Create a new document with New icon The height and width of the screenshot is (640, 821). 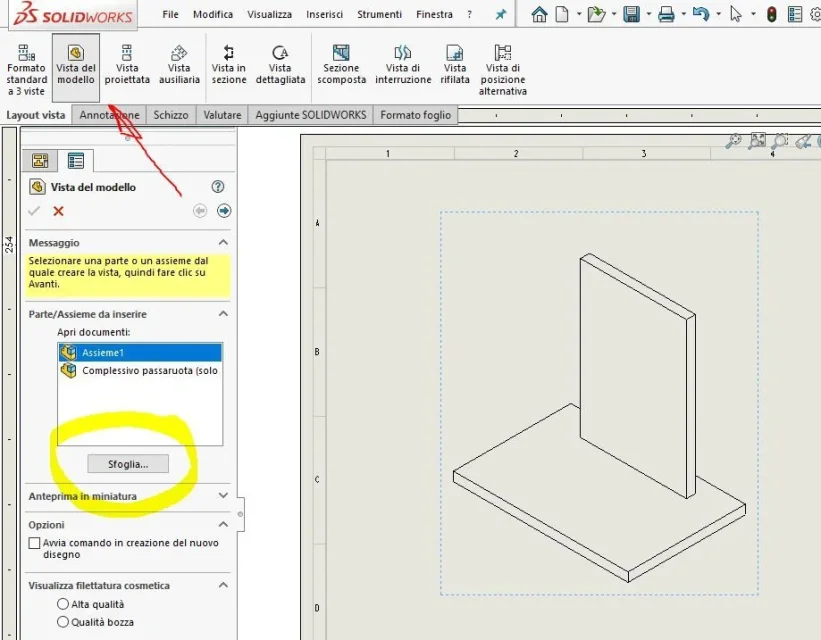[x=561, y=14]
